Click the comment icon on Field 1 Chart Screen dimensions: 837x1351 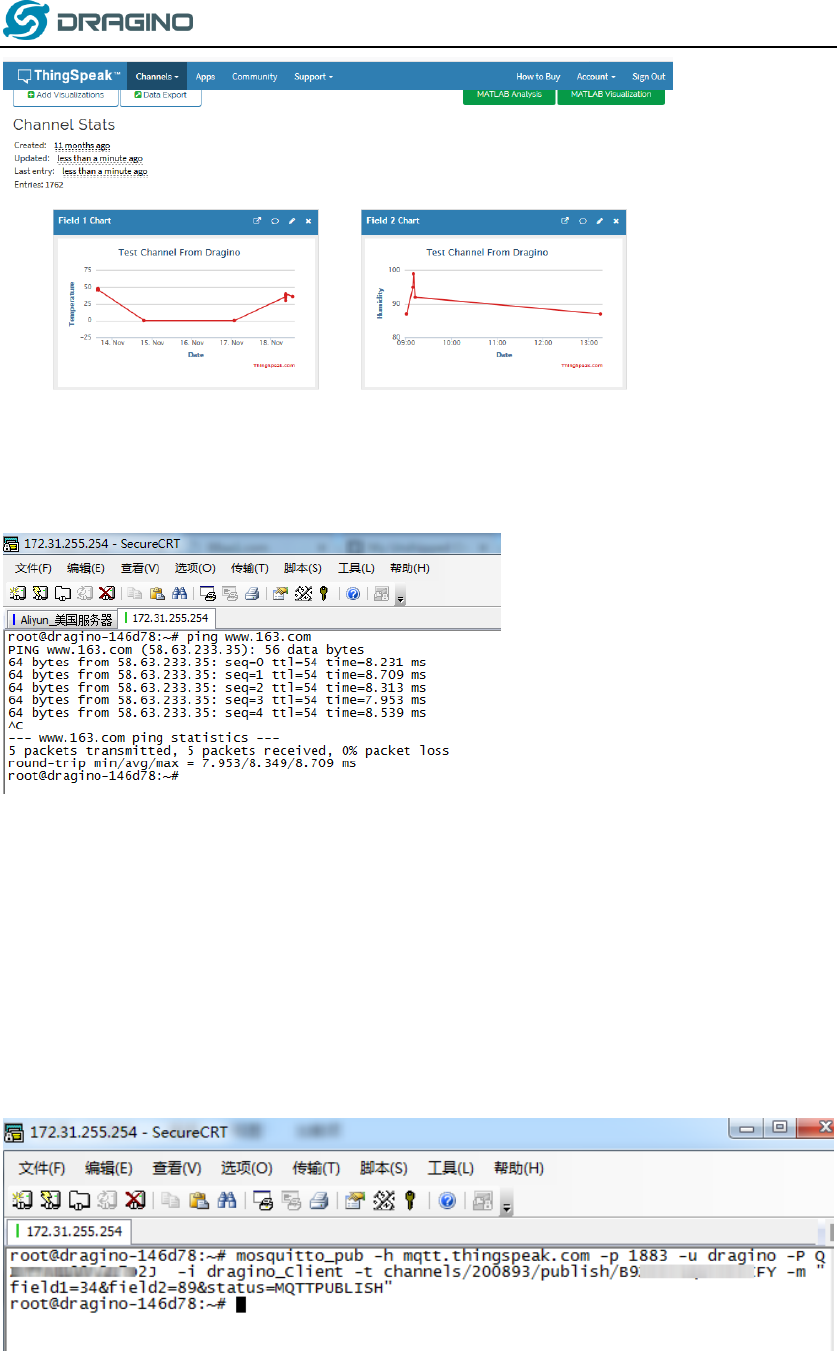[x=274, y=221]
